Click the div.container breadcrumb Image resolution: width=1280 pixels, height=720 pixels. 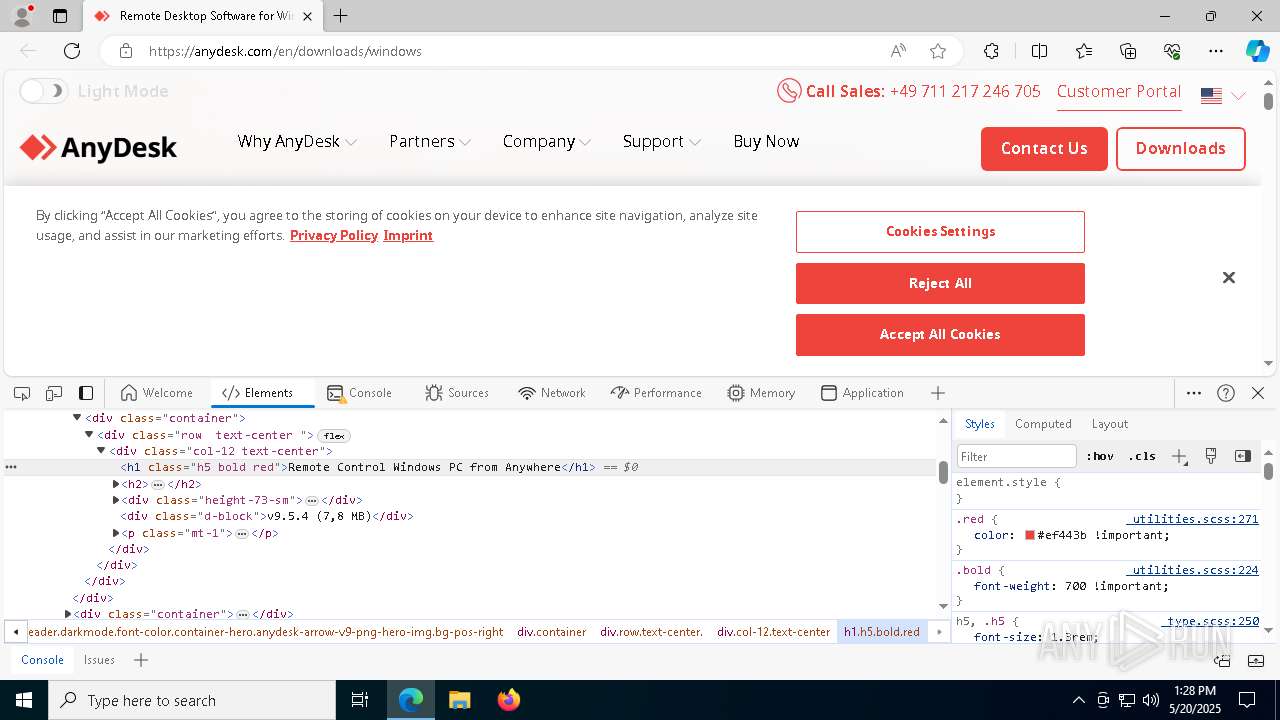(551, 632)
